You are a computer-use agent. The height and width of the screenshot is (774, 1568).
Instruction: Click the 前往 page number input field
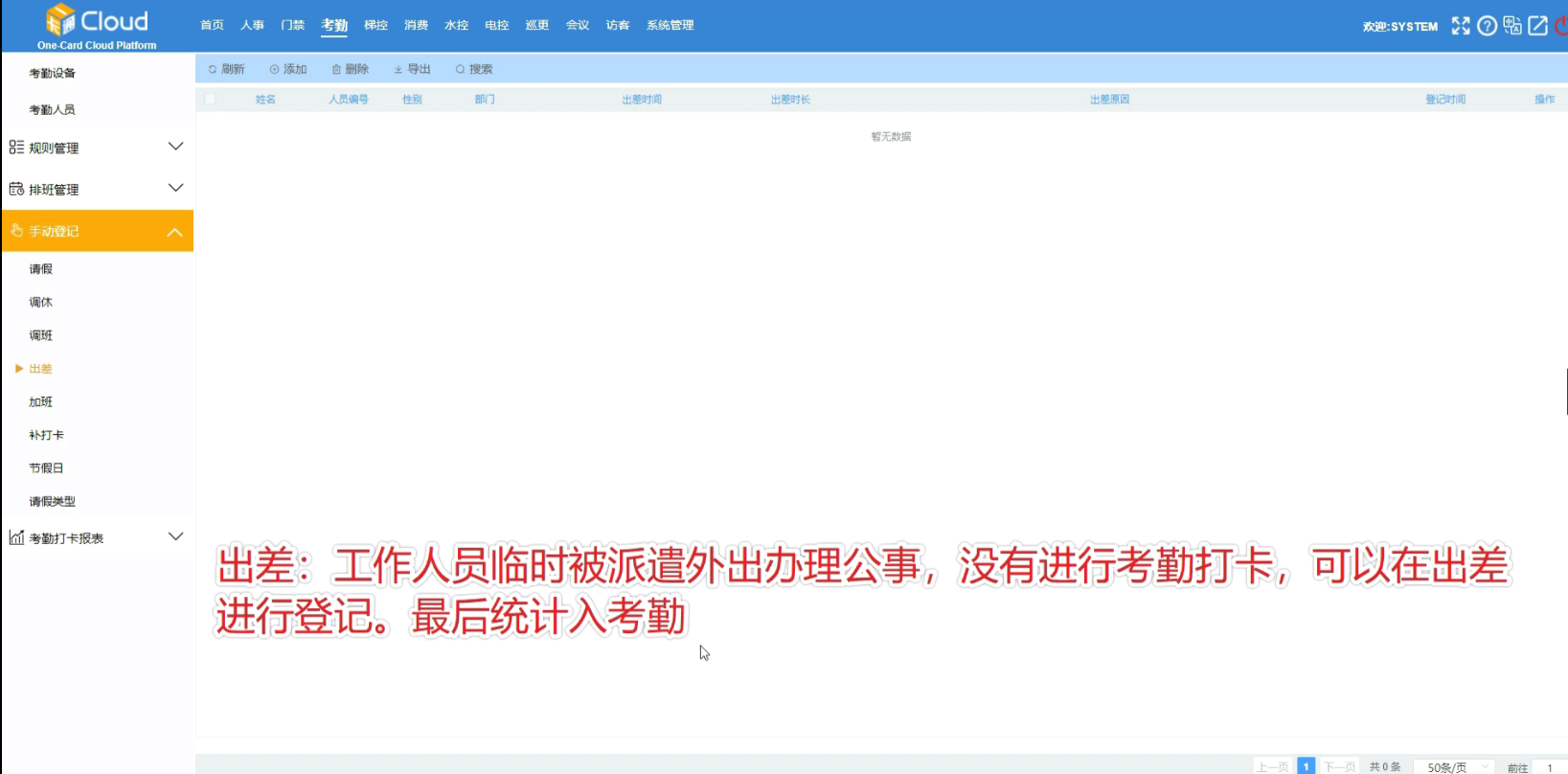tap(1550, 766)
